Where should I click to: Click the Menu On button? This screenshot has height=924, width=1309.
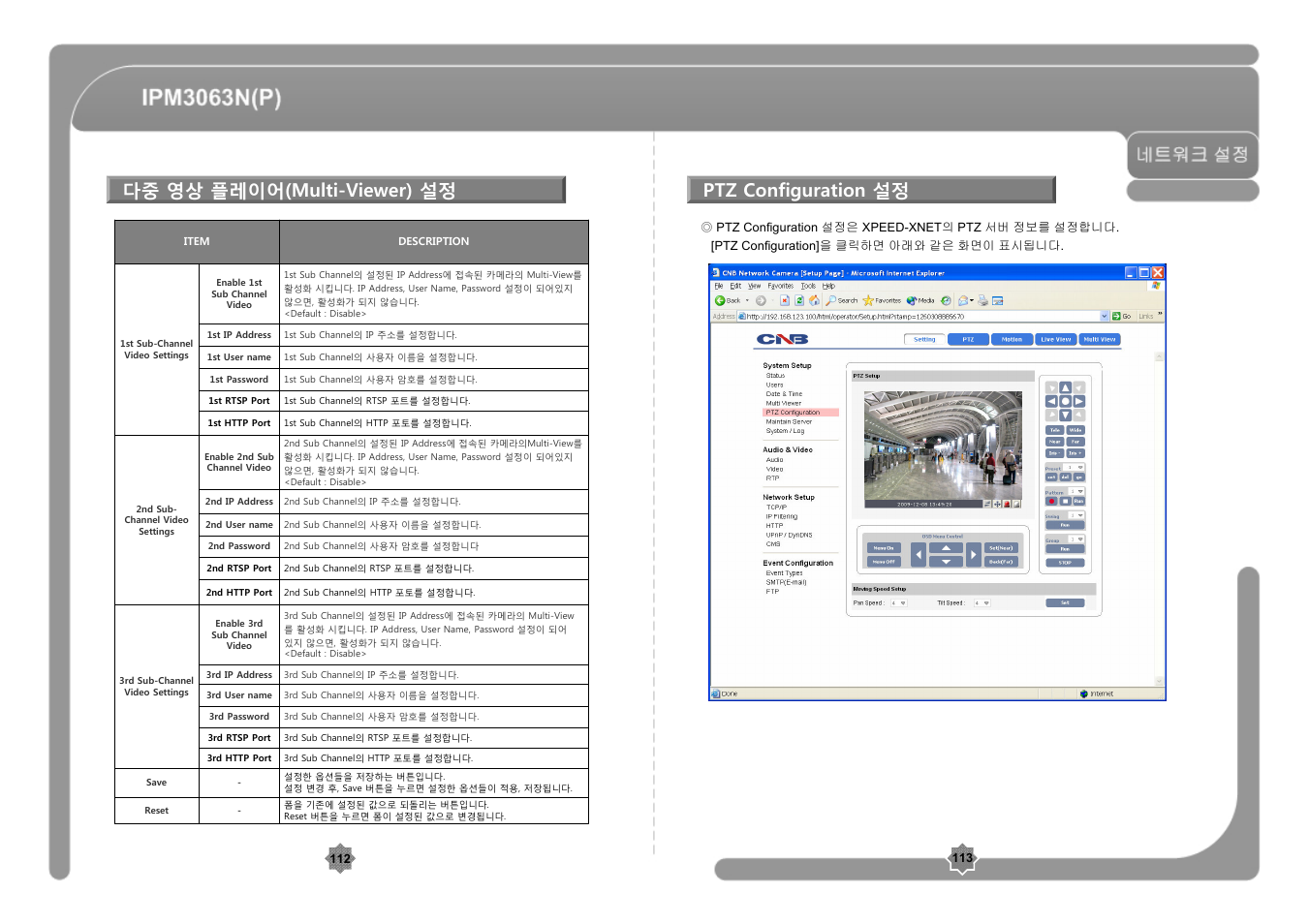884,548
